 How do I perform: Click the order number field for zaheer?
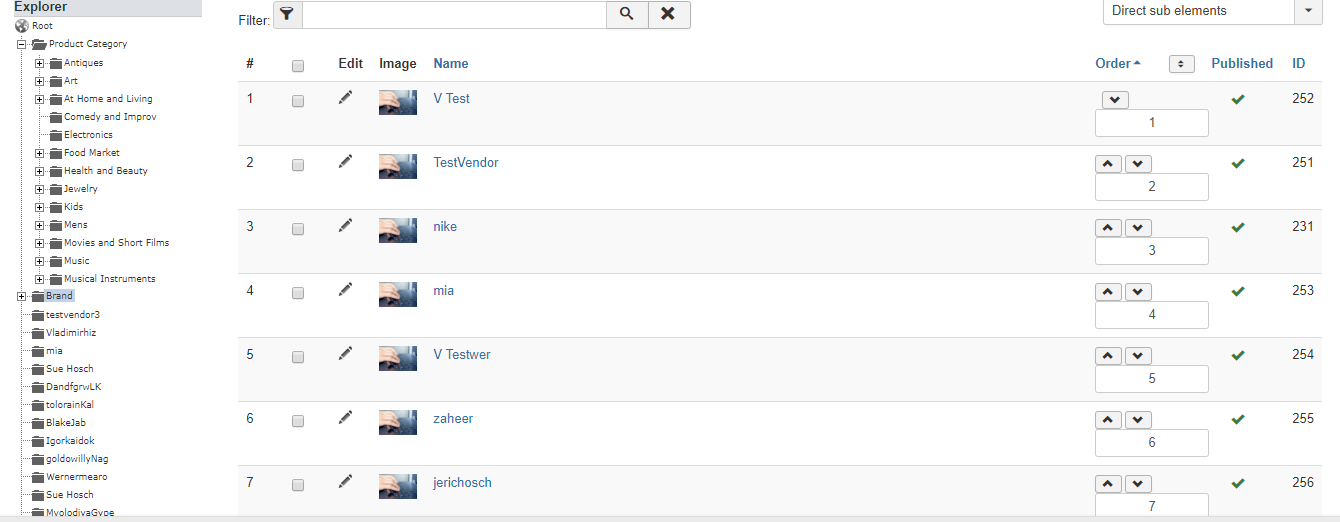(x=1152, y=443)
